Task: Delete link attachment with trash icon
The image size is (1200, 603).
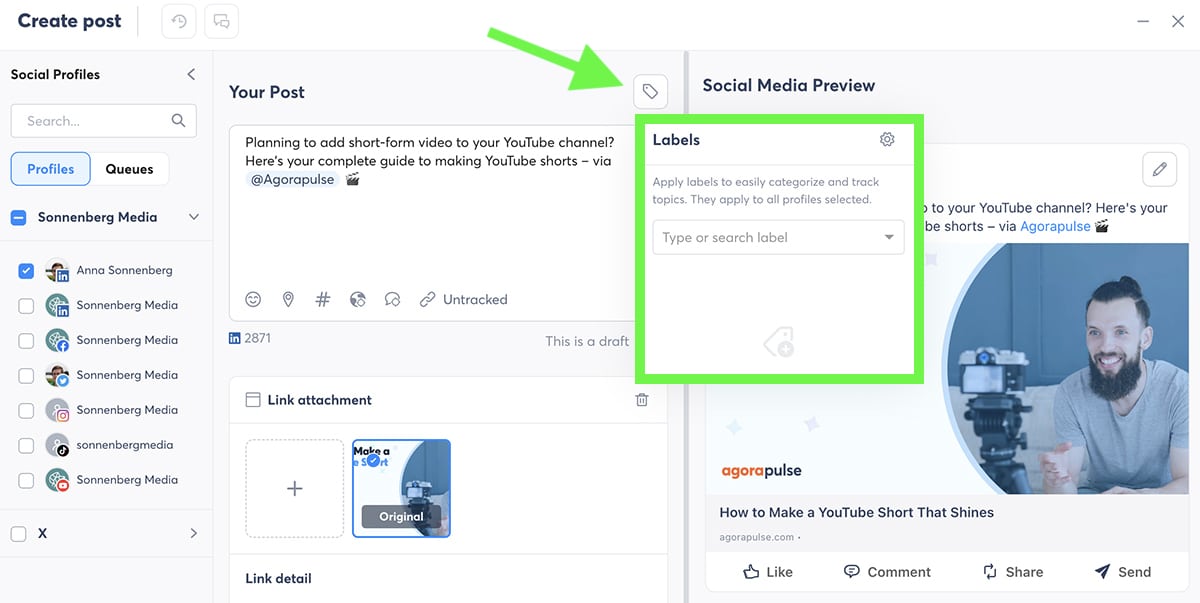Action: (x=642, y=400)
